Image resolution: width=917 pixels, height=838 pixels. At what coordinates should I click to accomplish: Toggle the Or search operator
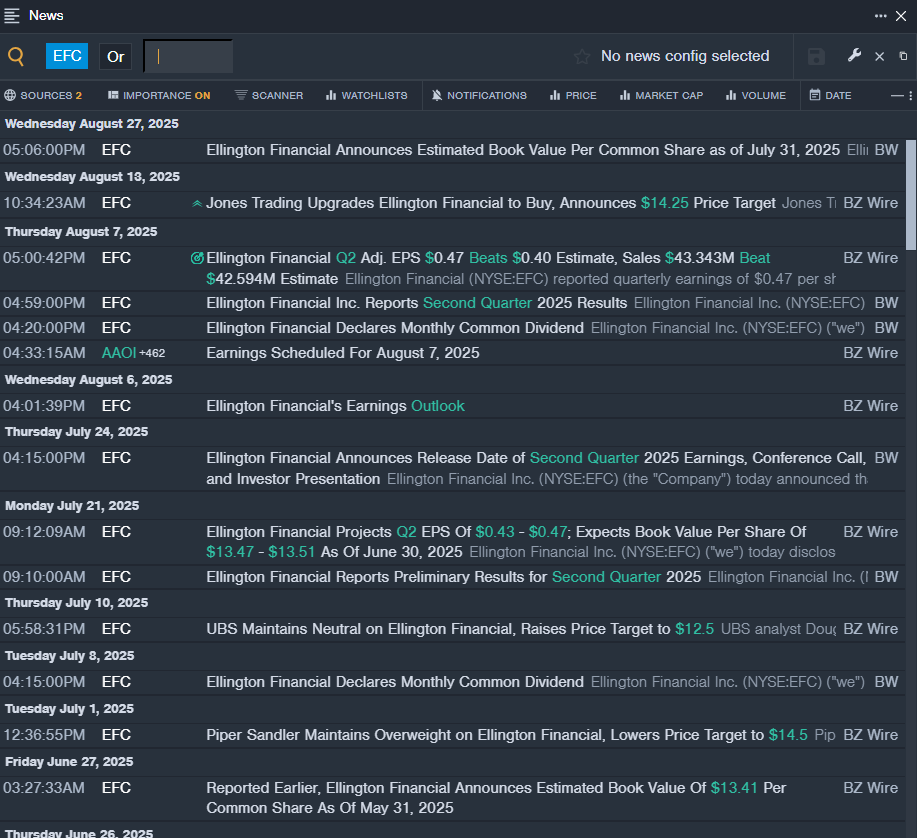pos(115,57)
